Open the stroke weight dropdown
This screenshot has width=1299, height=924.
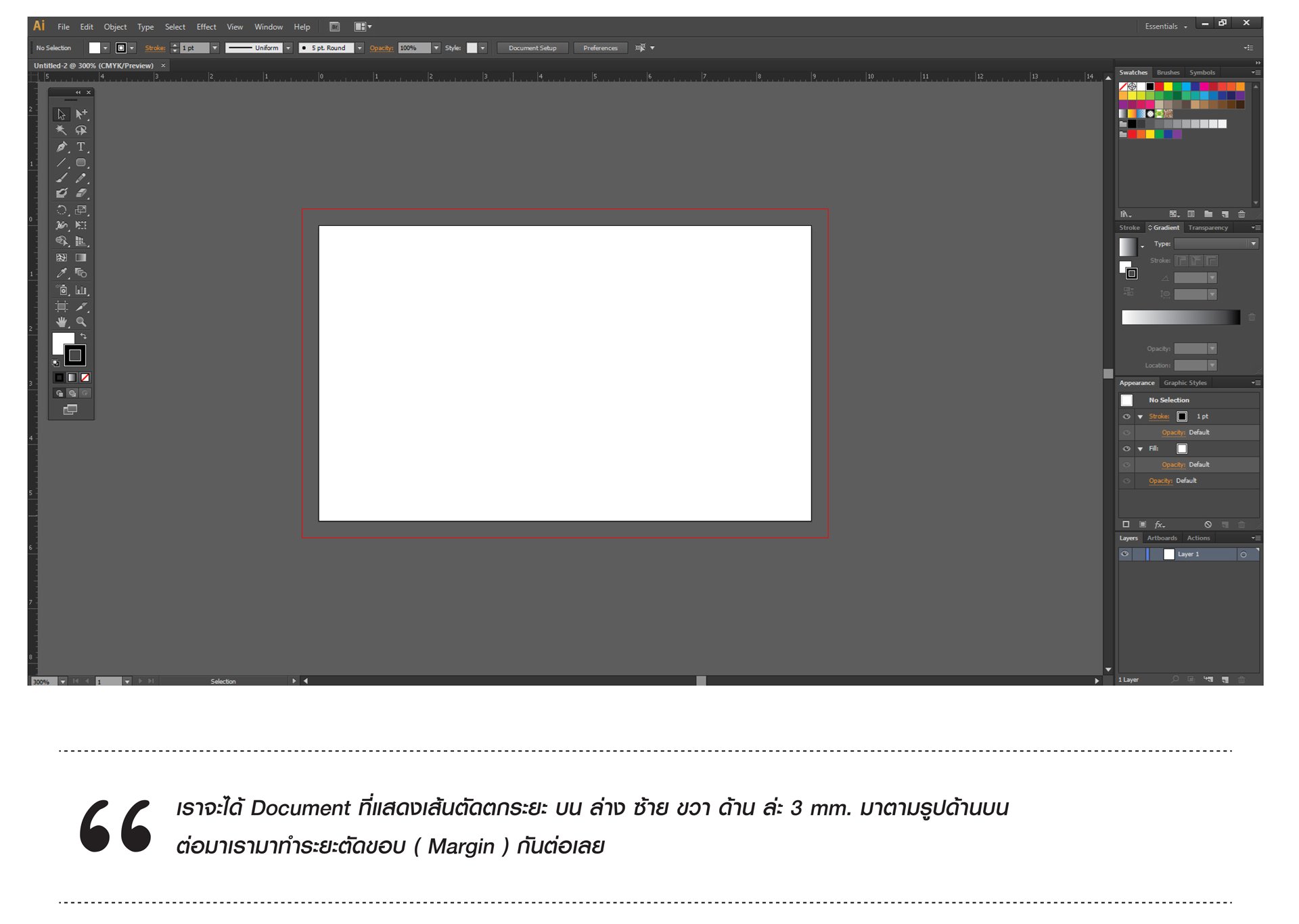(x=214, y=48)
